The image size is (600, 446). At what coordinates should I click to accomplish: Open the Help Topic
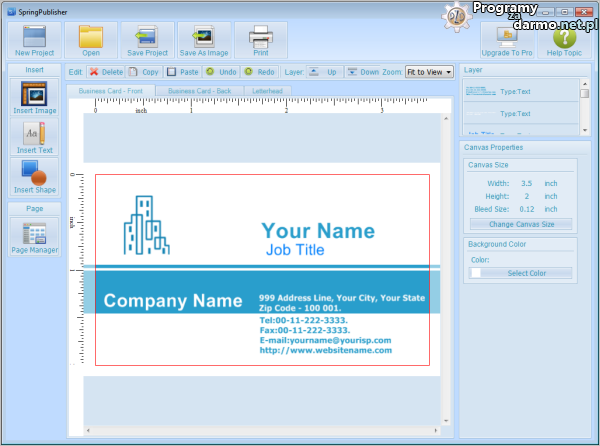click(x=564, y=39)
